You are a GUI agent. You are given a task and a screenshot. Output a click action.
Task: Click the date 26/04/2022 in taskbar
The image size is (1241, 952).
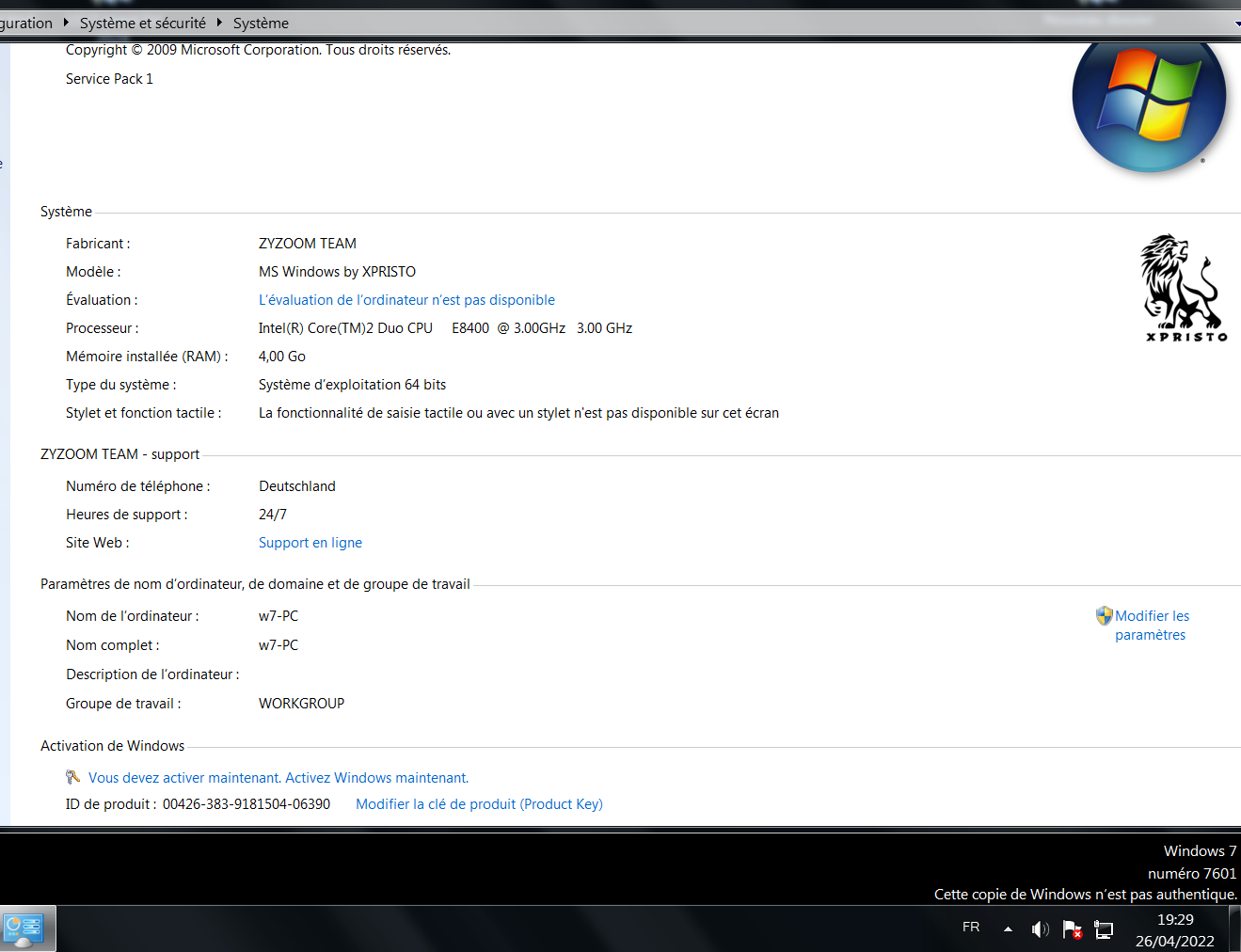click(x=1175, y=941)
